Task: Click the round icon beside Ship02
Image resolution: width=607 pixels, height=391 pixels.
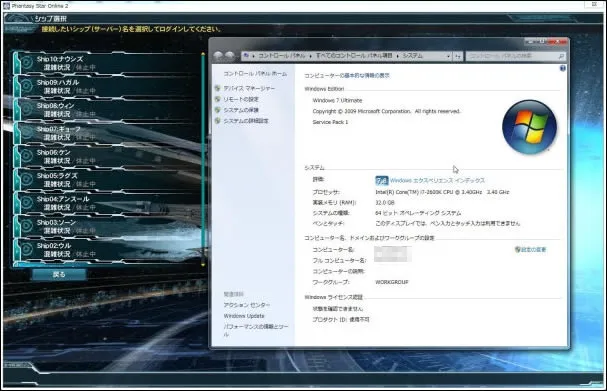Action: tap(26, 249)
